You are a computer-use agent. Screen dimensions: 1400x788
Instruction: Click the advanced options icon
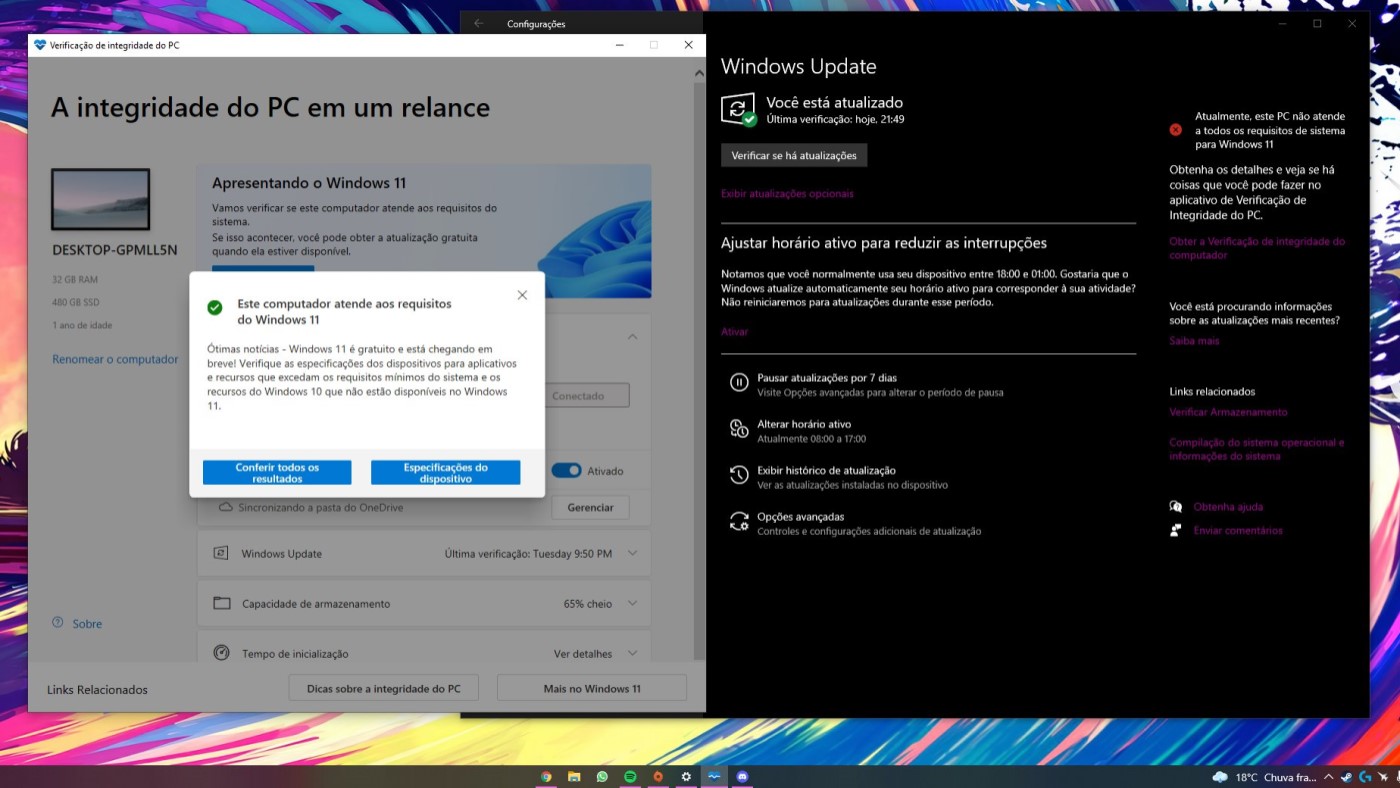tap(739, 521)
